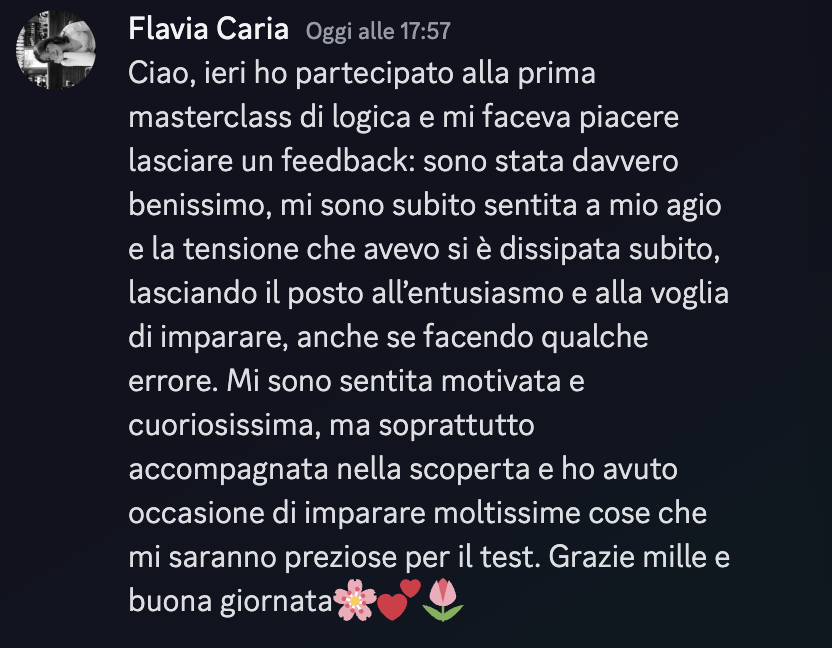
Task: Click the word "accompagnata" in the message
Action: 228,470
